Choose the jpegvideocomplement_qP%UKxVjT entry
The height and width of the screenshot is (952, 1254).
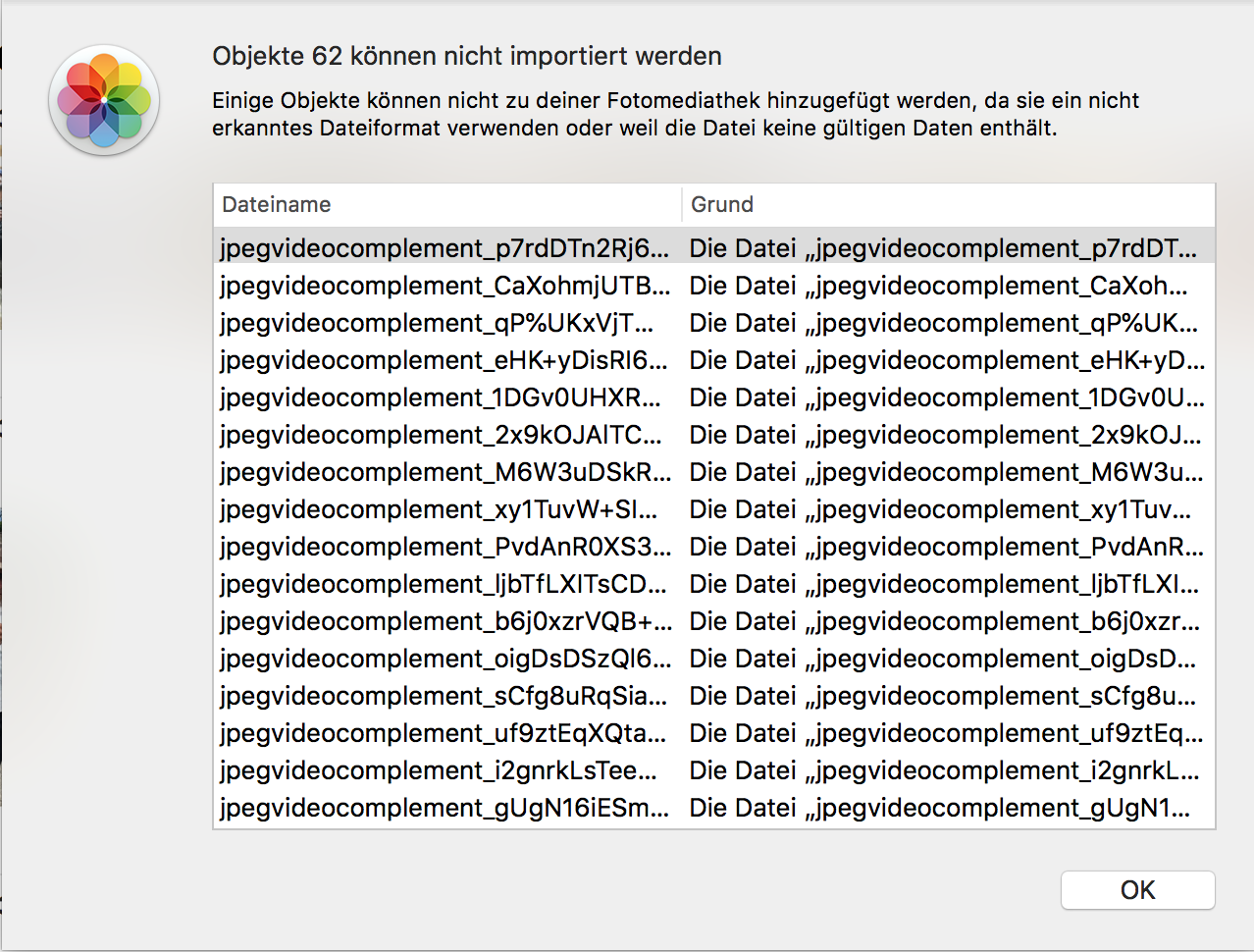point(437,323)
